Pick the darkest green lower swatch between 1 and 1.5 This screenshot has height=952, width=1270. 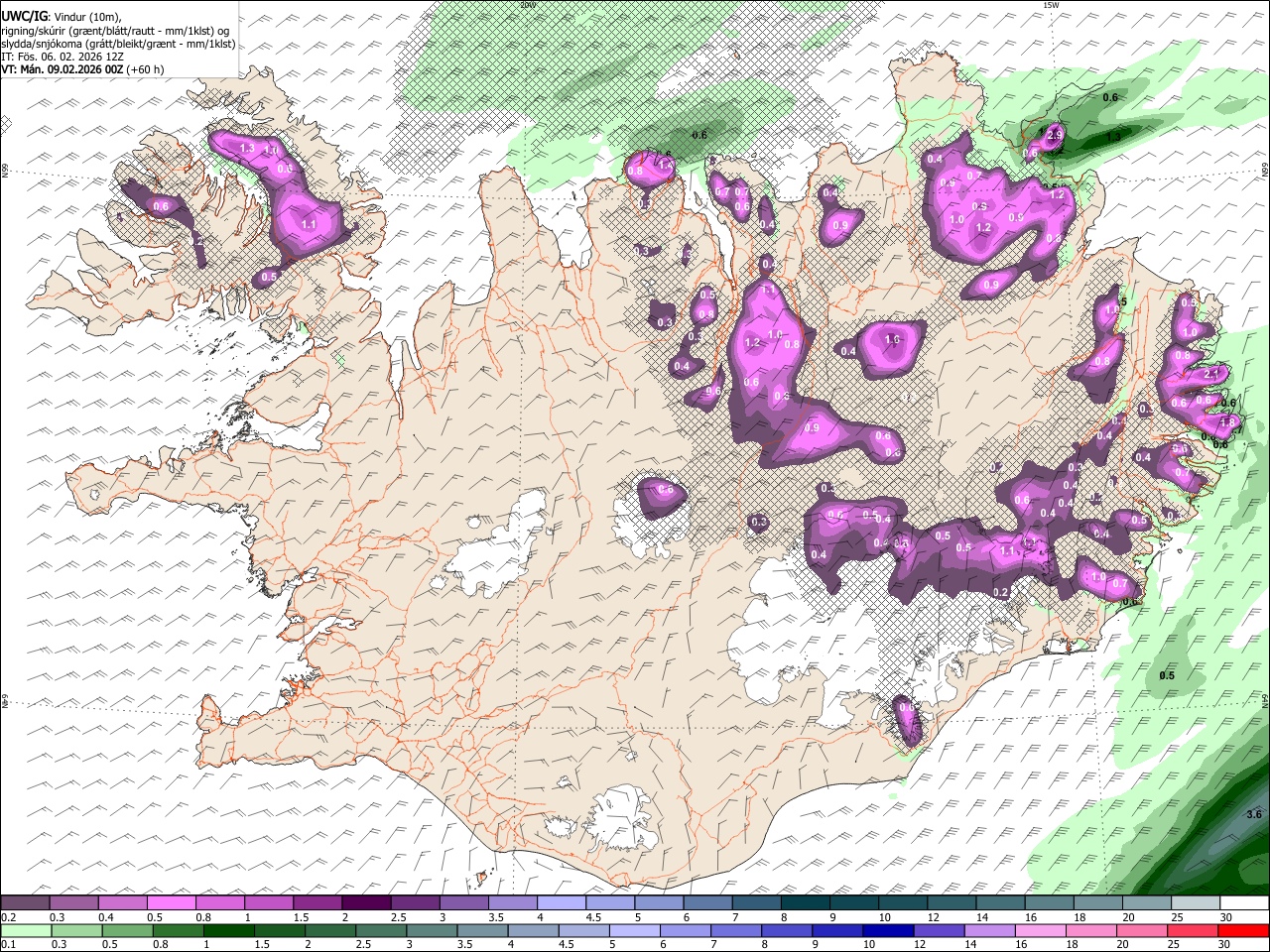[228, 930]
